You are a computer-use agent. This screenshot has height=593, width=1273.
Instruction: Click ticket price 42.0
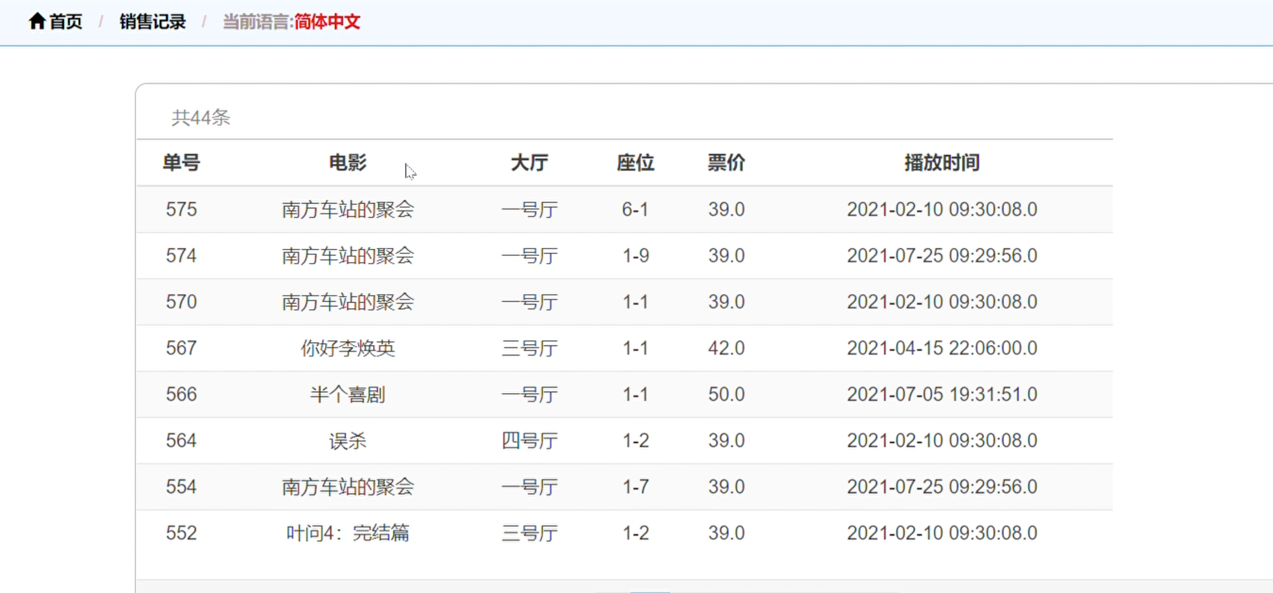[x=726, y=348]
